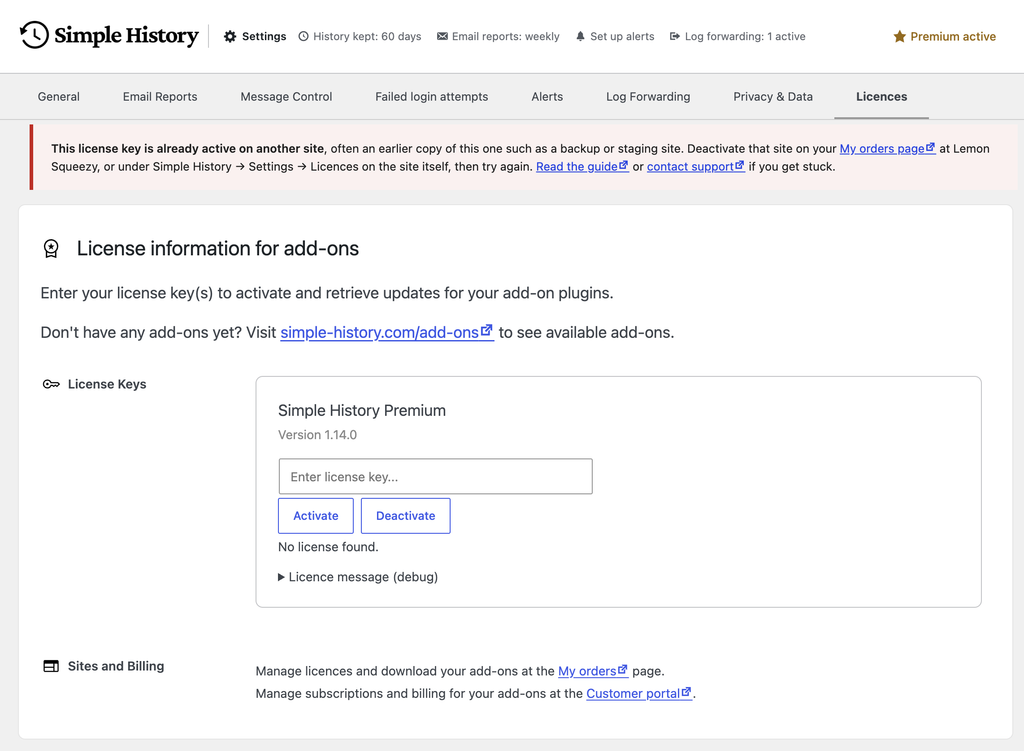Click the external-link icon after simple-history.com/add-ons
Screen dimensions: 1024x751
tap(487, 330)
